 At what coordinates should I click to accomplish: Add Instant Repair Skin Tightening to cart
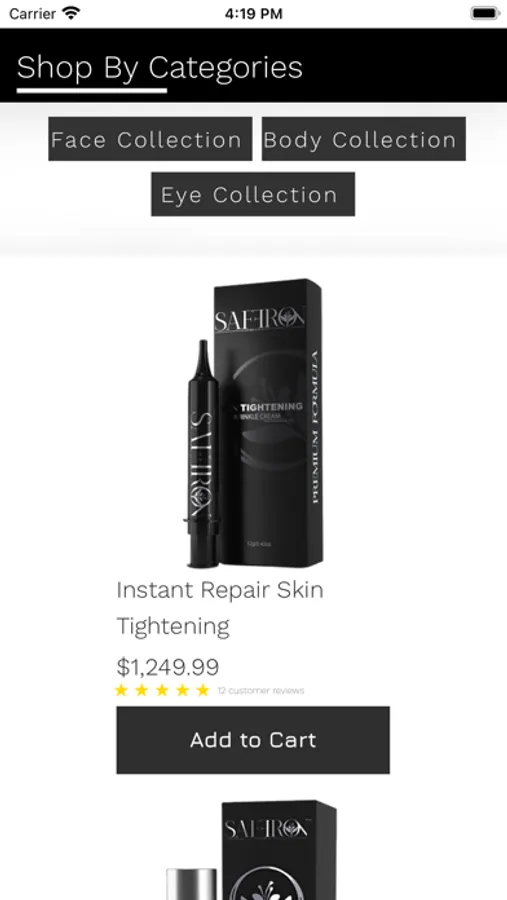253,740
